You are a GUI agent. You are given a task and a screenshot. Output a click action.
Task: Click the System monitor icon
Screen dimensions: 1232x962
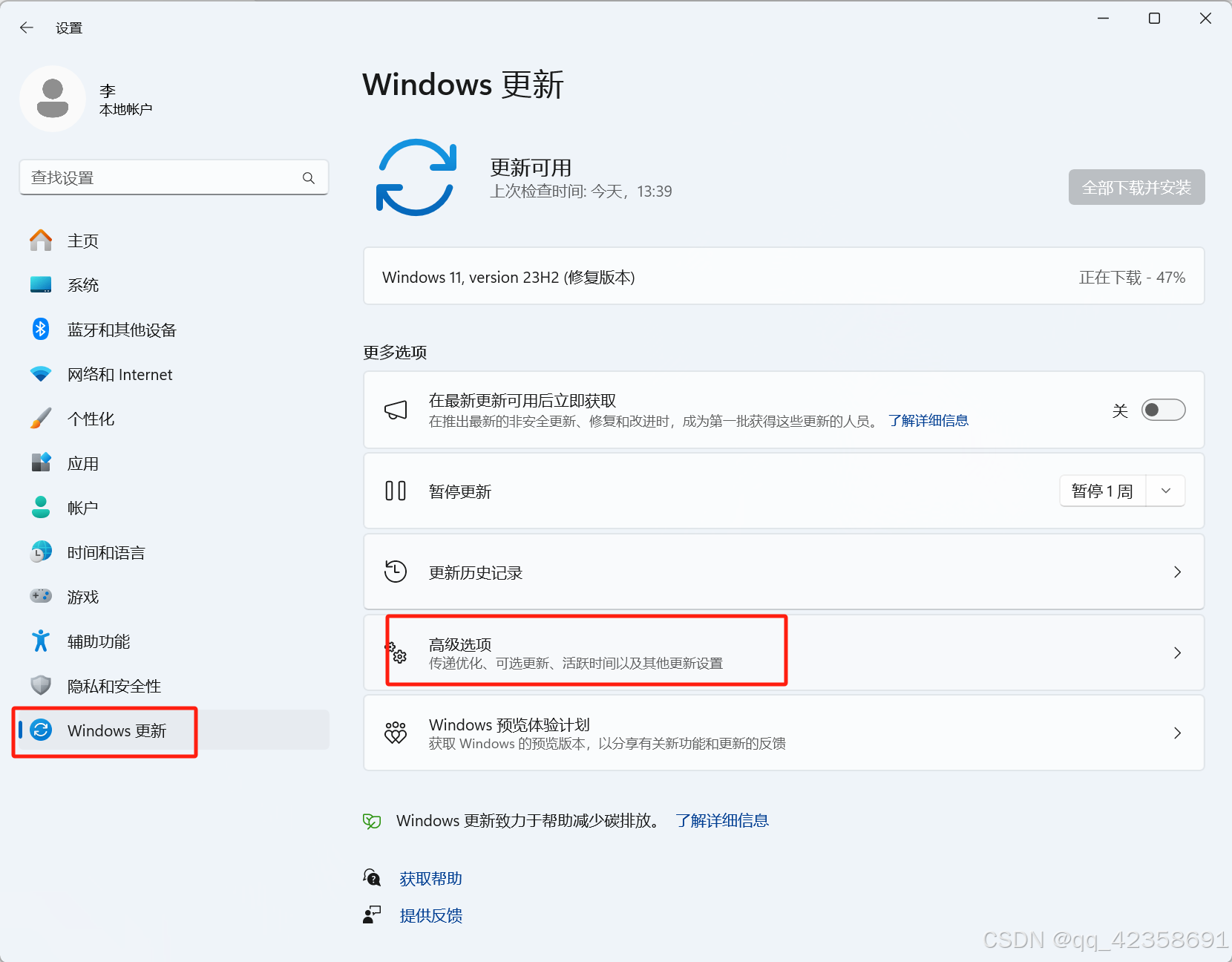coord(41,285)
